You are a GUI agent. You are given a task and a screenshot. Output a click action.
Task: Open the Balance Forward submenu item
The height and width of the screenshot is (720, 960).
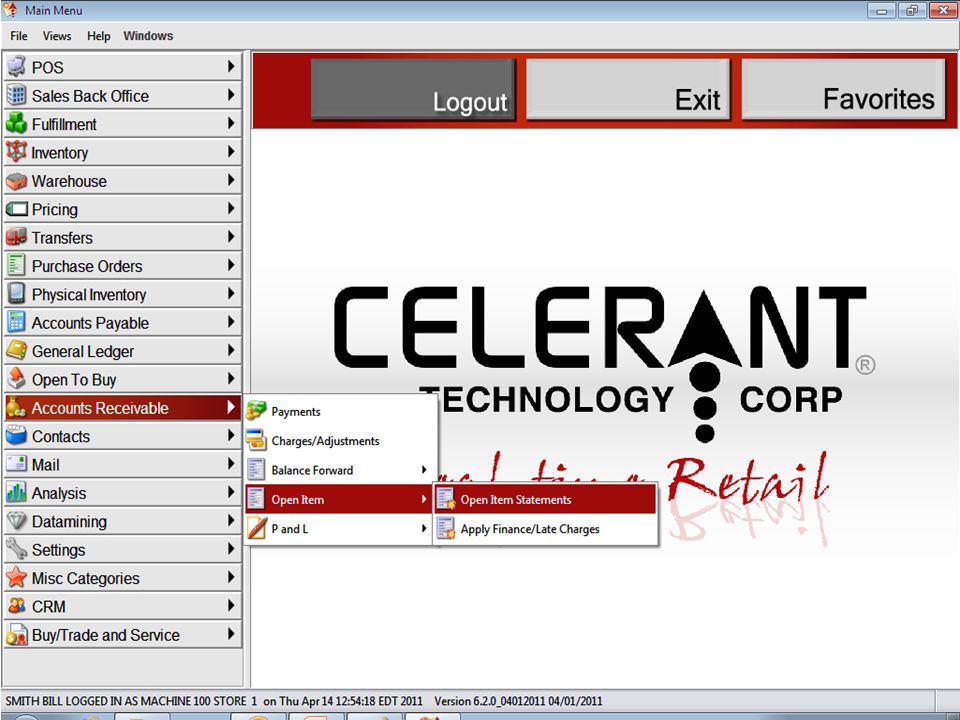click(339, 470)
